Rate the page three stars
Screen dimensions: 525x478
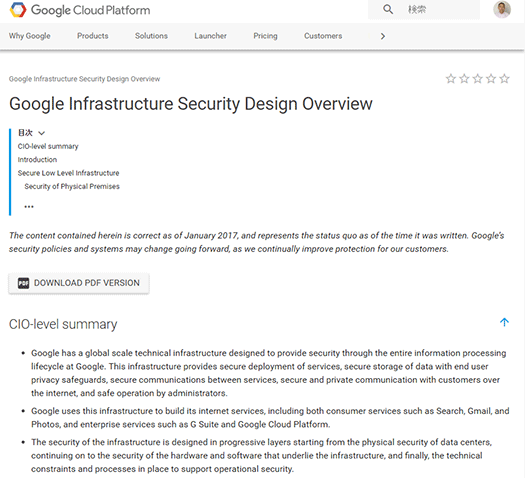click(477, 79)
